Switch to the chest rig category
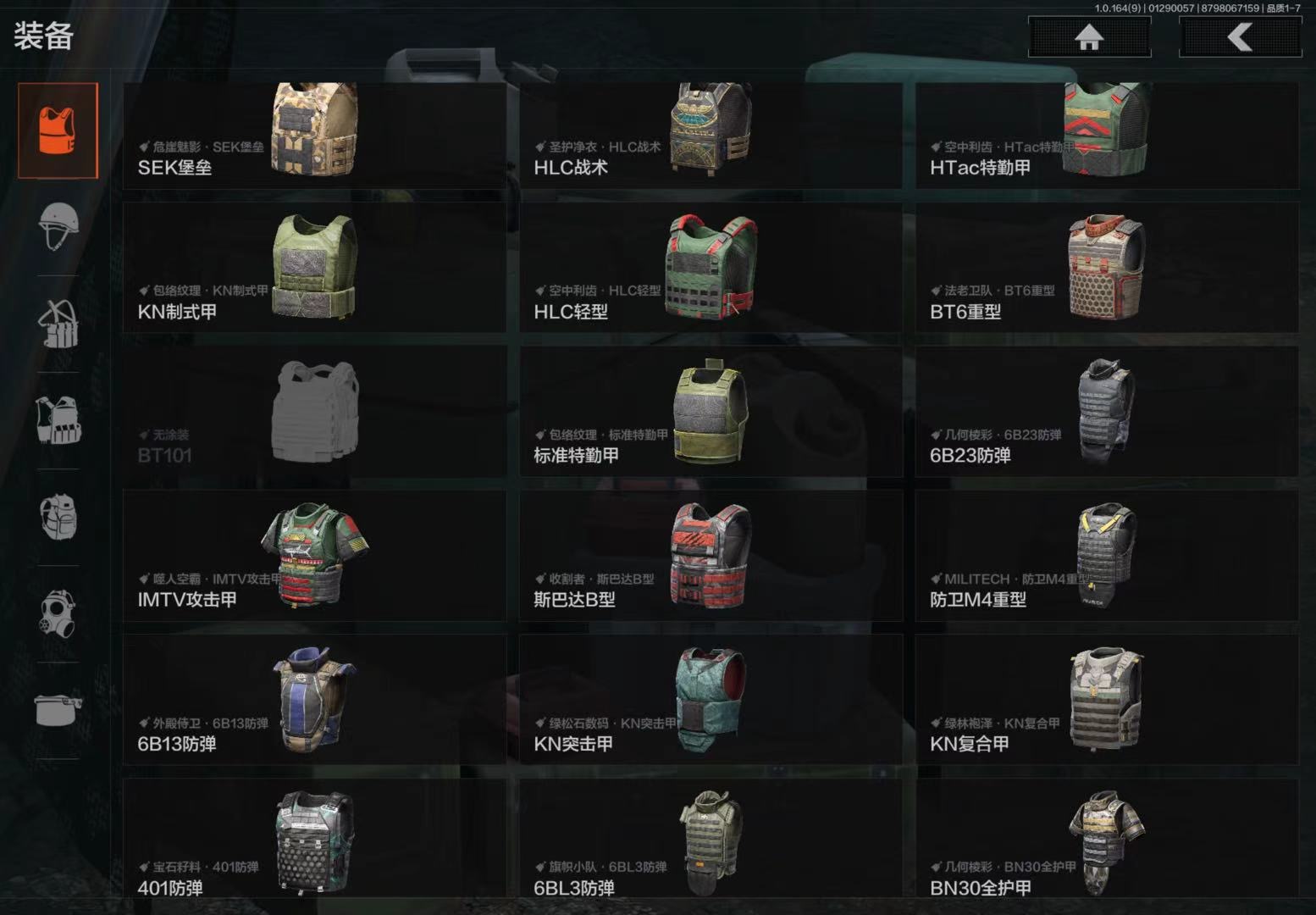The height and width of the screenshot is (915, 1316). click(58, 324)
